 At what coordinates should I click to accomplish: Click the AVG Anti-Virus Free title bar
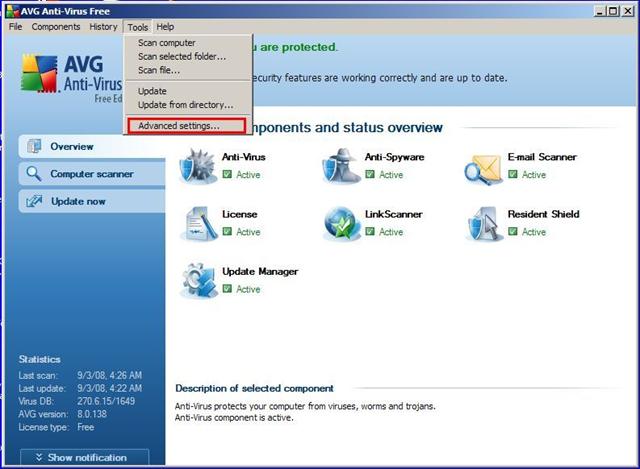click(x=300, y=9)
